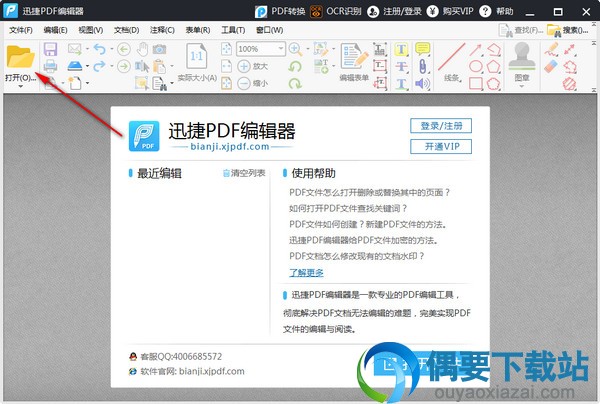Open the Form (表单) menu
The image size is (600, 404).
pos(198,30)
